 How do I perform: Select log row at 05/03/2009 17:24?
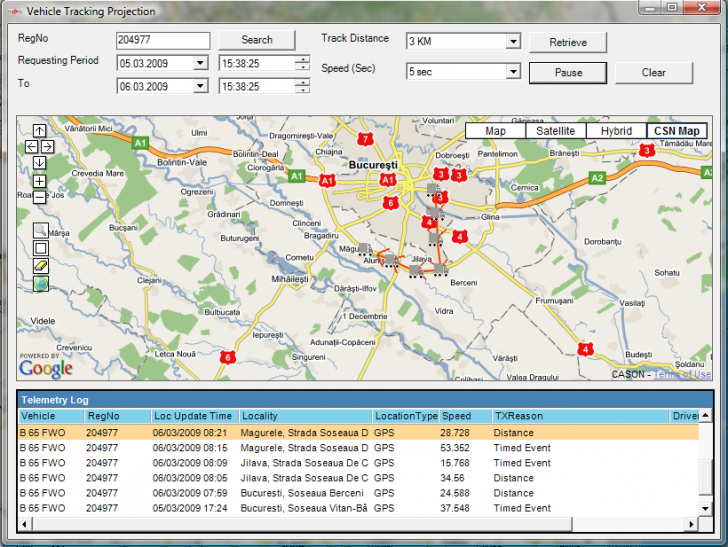tap(358, 508)
